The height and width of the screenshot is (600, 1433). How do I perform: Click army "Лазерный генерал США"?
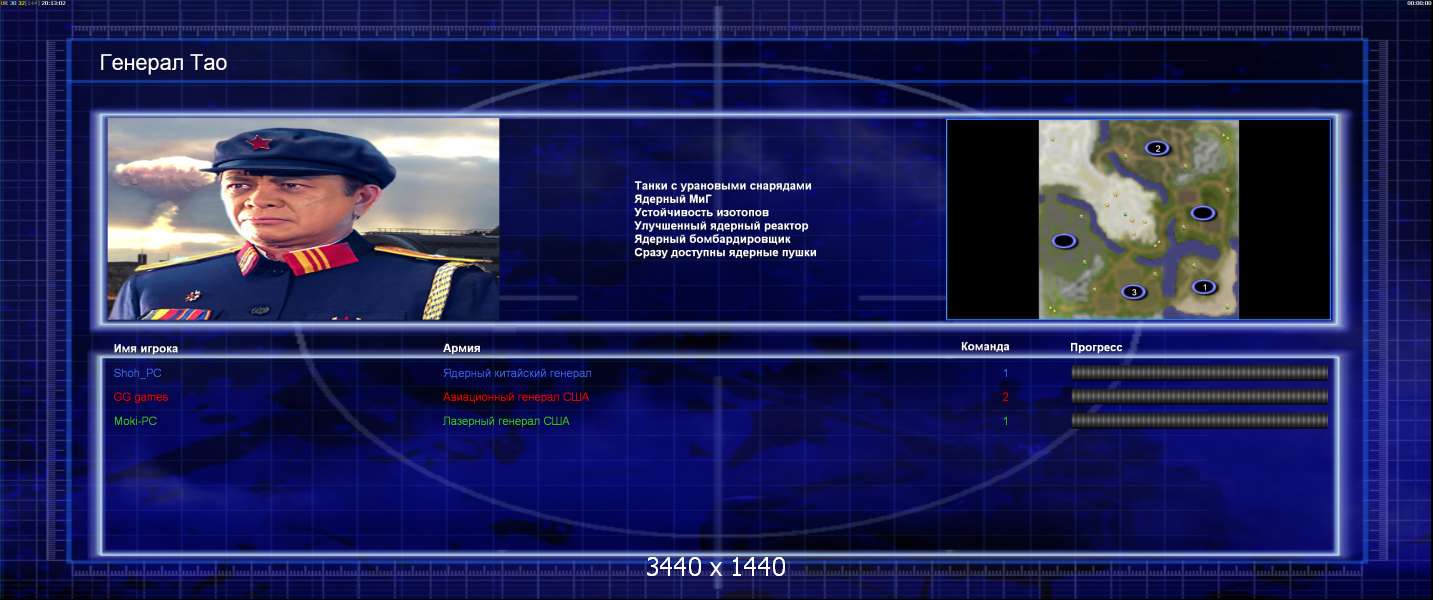[506, 421]
